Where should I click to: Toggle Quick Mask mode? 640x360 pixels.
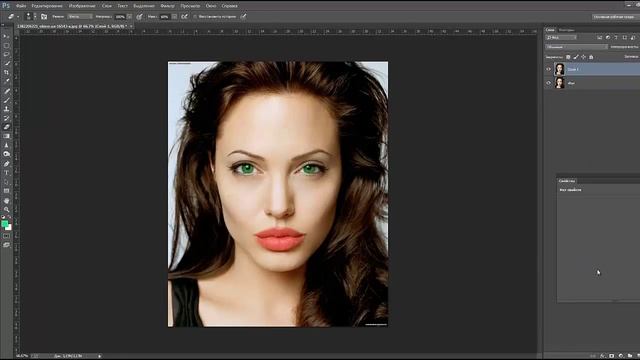(x=6, y=236)
